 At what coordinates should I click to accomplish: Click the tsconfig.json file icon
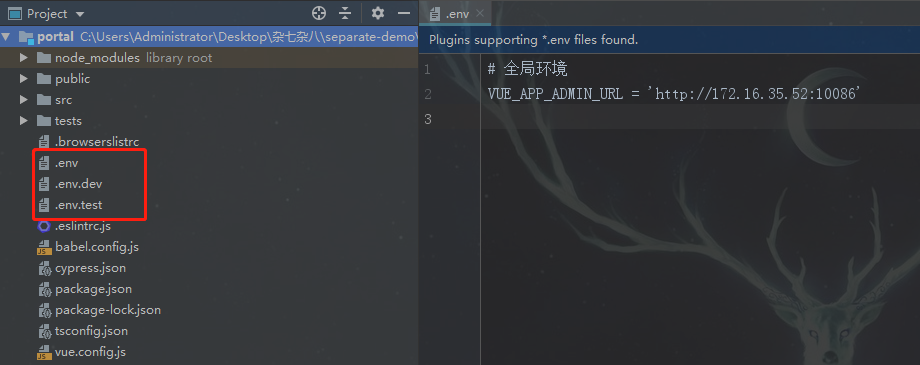[x=44, y=331]
